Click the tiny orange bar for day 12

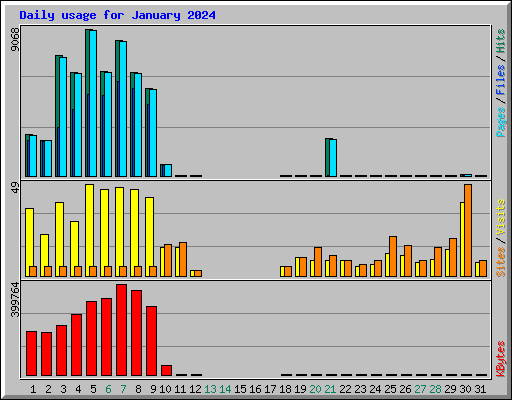point(198,273)
